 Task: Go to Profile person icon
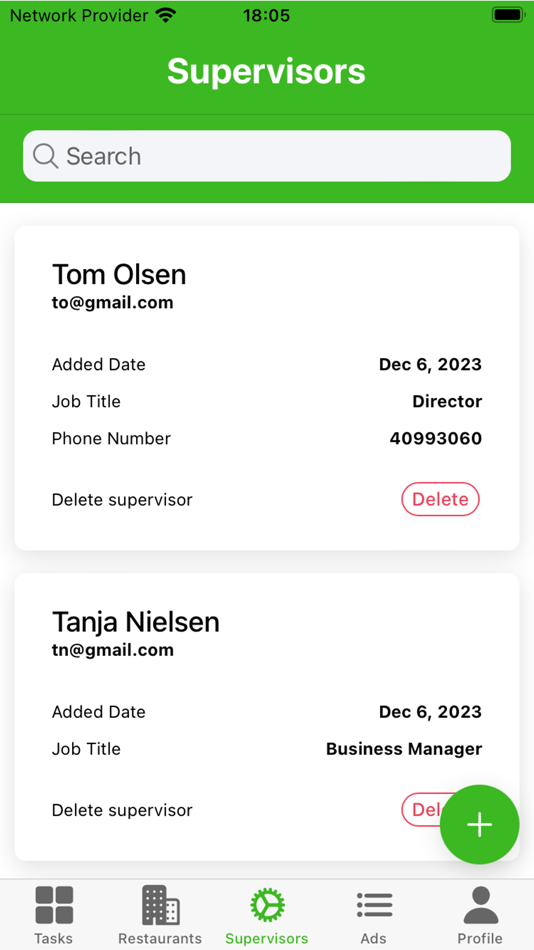(x=481, y=905)
